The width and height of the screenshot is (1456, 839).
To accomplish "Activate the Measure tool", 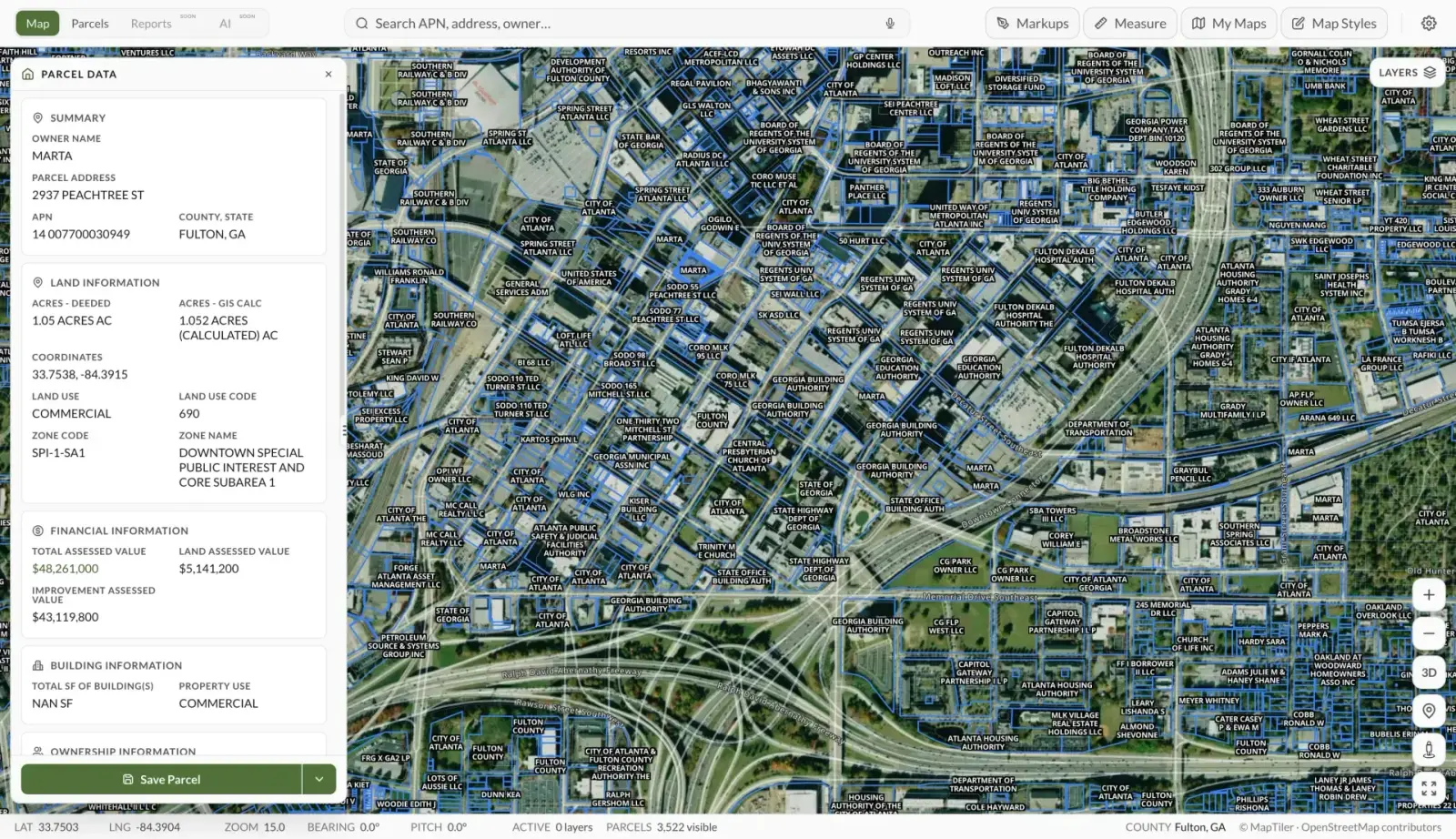I will coord(1129,24).
